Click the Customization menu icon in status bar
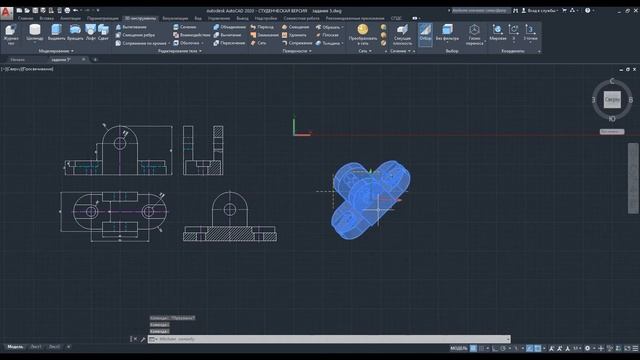 pyautogui.click(x=636, y=348)
